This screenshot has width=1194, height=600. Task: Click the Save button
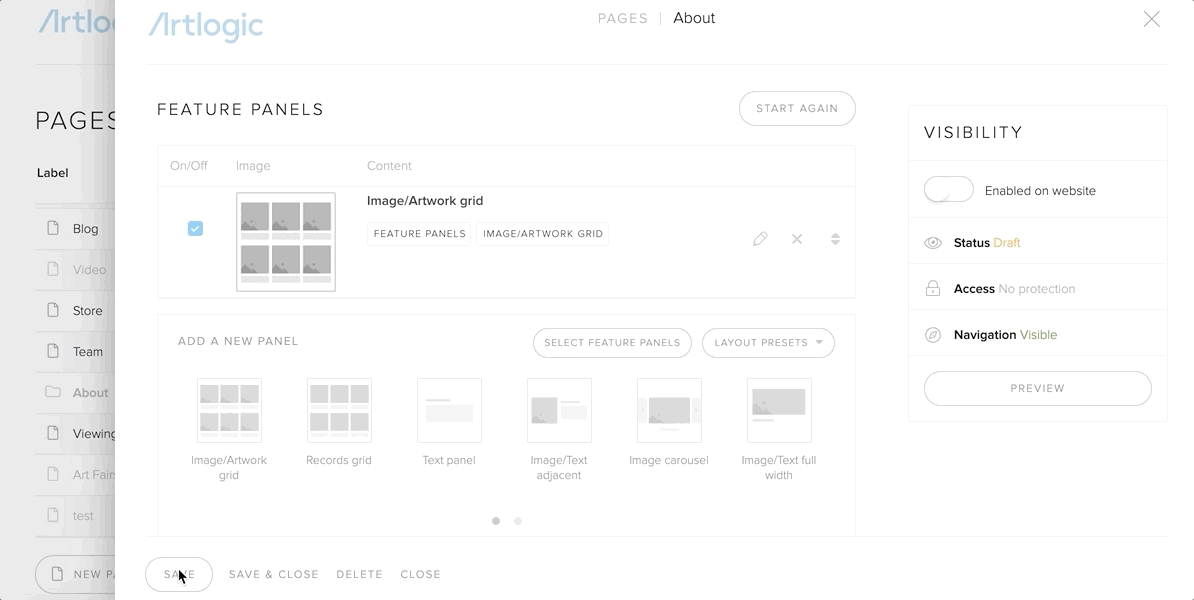(x=179, y=574)
